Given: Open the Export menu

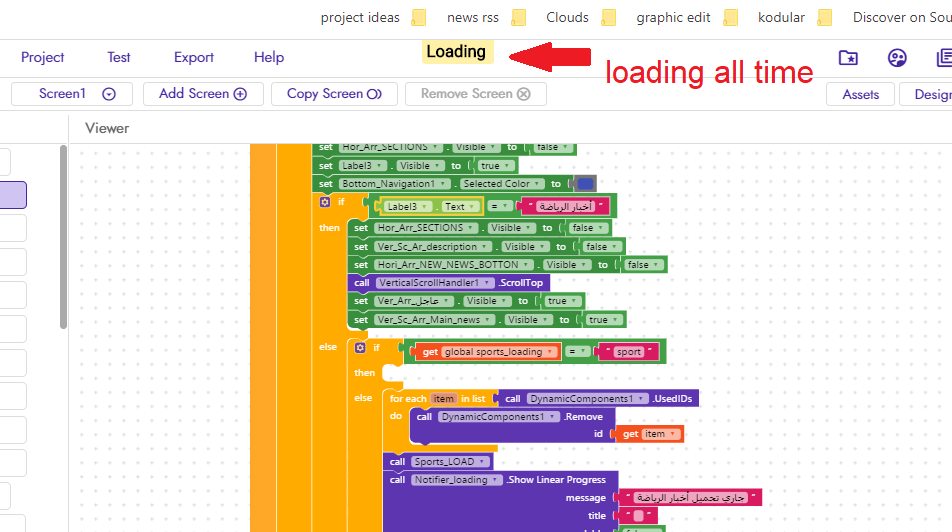Looking at the screenshot, I should pos(194,57).
